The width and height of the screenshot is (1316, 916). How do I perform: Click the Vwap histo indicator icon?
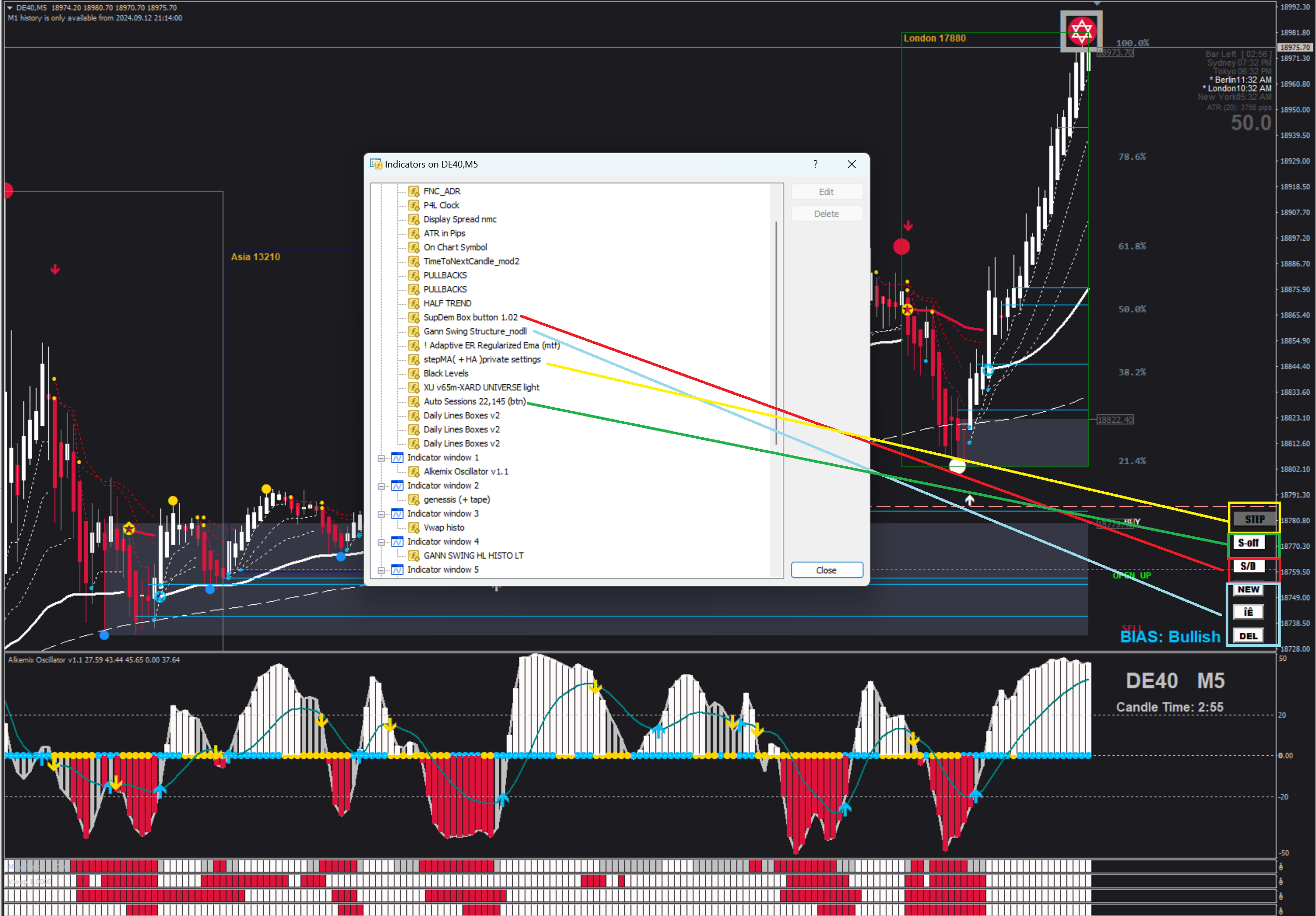tap(414, 528)
